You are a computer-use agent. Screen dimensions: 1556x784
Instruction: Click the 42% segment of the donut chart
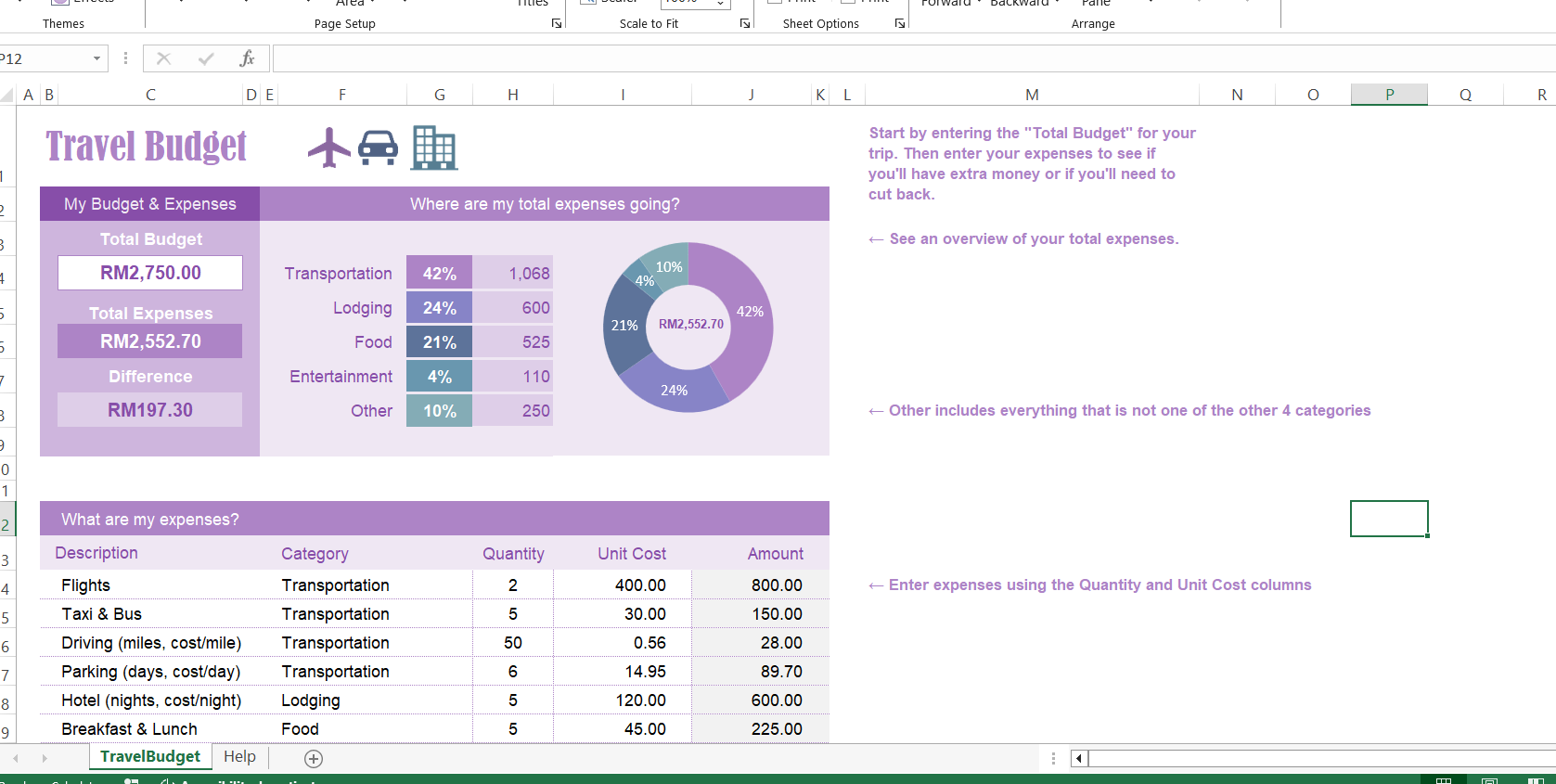[x=750, y=312]
